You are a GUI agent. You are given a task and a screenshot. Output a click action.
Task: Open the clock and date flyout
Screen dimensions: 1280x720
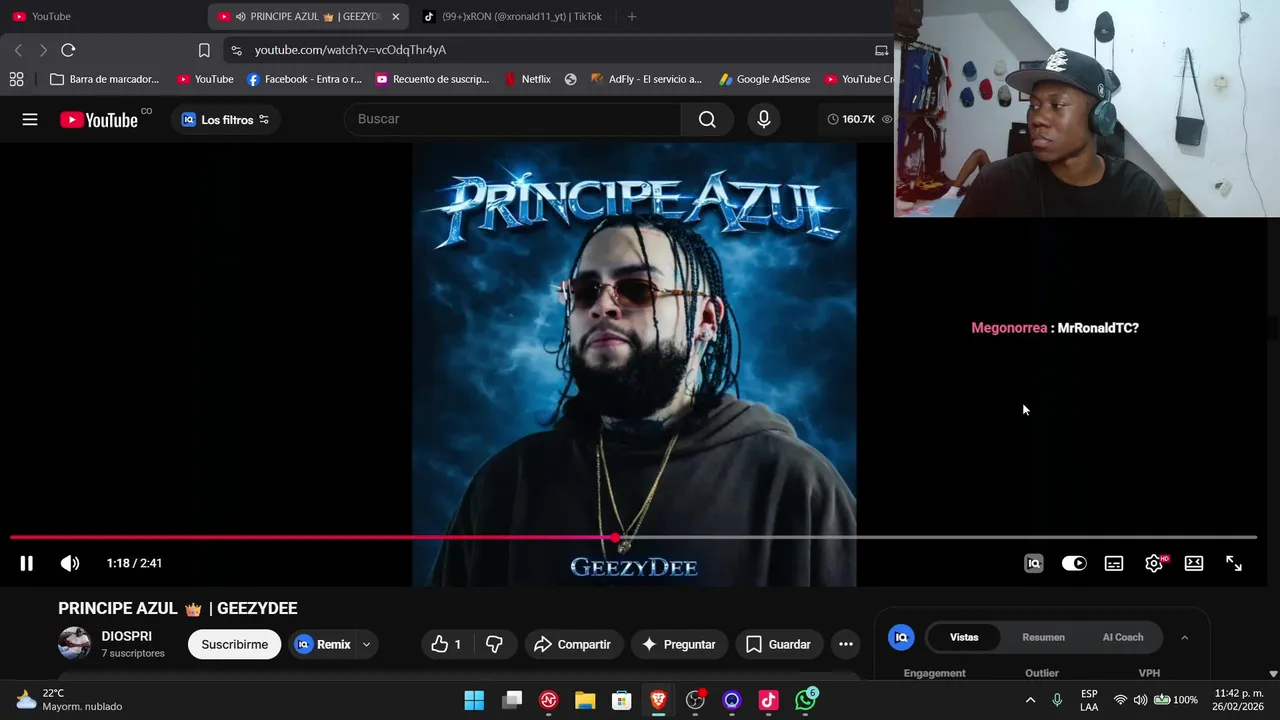pos(1237,700)
